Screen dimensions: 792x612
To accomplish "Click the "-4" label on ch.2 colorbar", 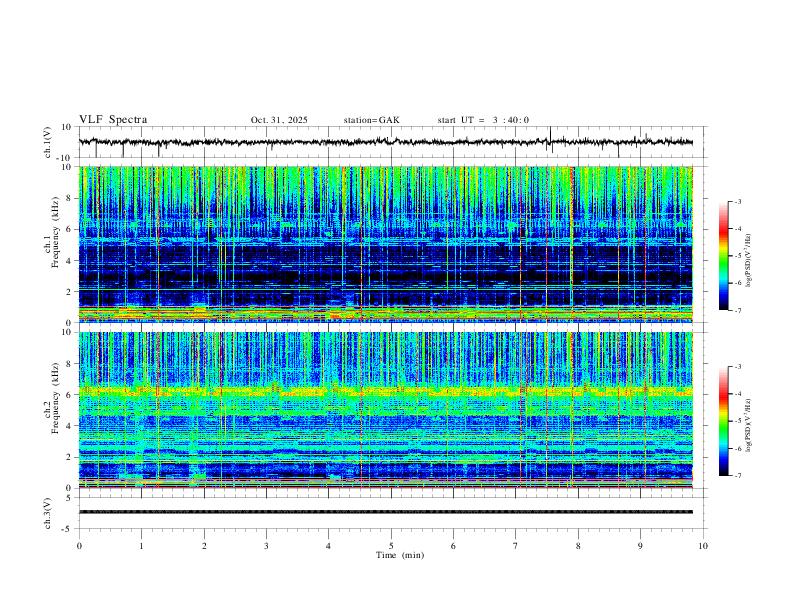I will click(738, 394).
